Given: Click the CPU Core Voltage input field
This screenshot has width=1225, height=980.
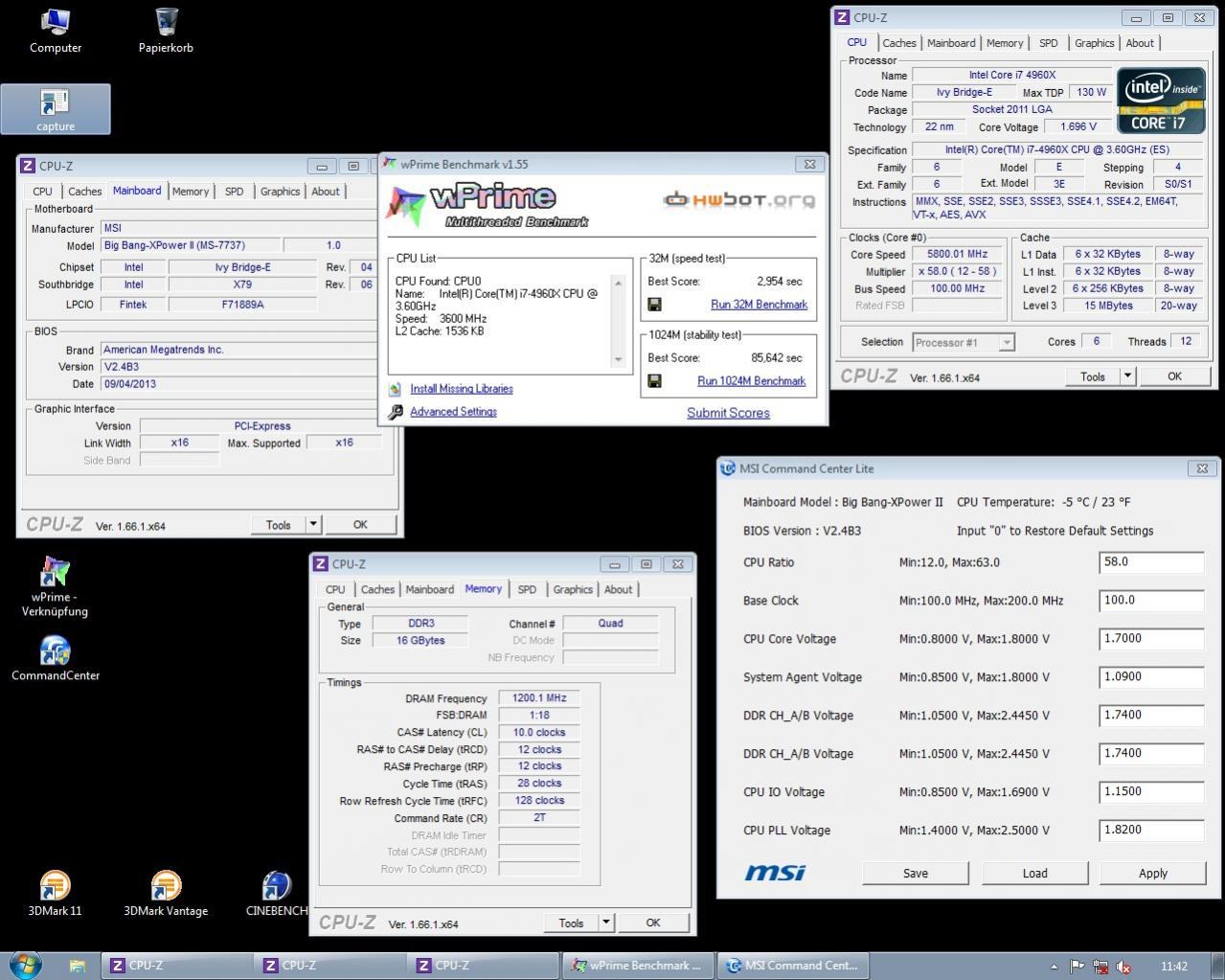Looking at the screenshot, I should pos(1151,639).
